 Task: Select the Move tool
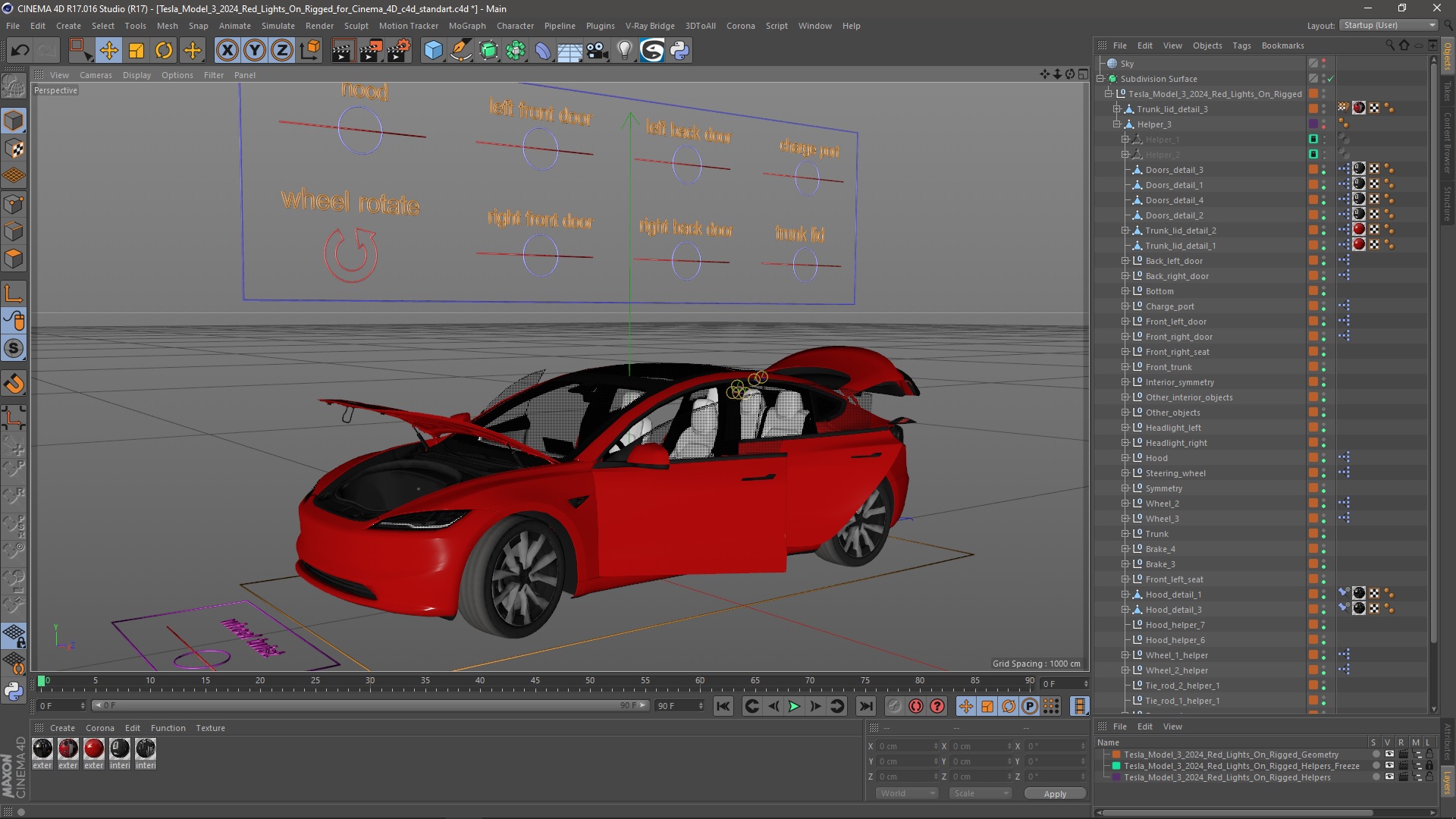(x=109, y=51)
